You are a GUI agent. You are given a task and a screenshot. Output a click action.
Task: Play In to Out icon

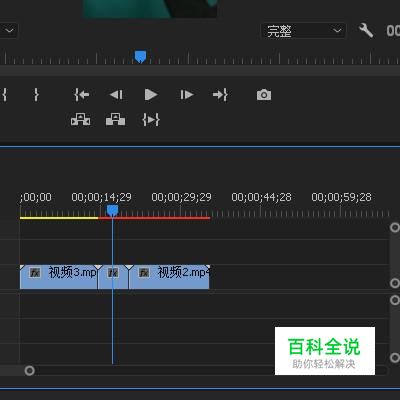pos(151,119)
